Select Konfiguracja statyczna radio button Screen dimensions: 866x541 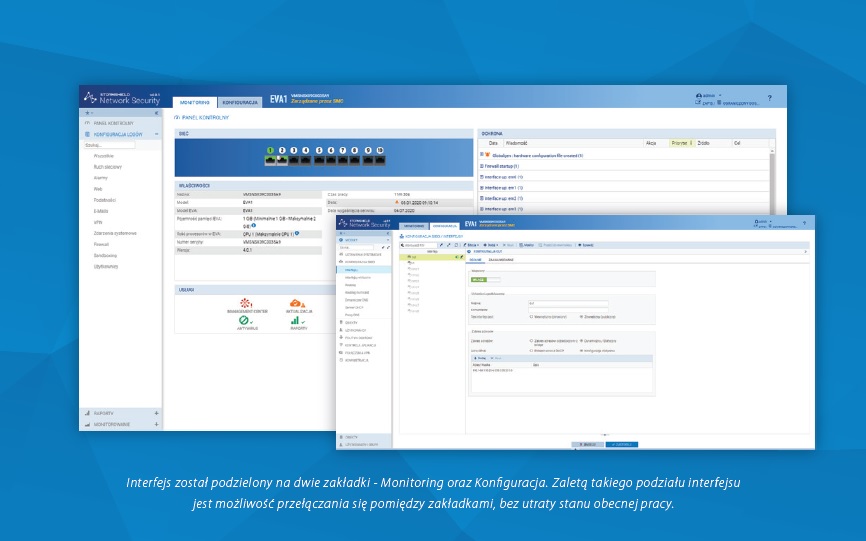pos(581,351)
